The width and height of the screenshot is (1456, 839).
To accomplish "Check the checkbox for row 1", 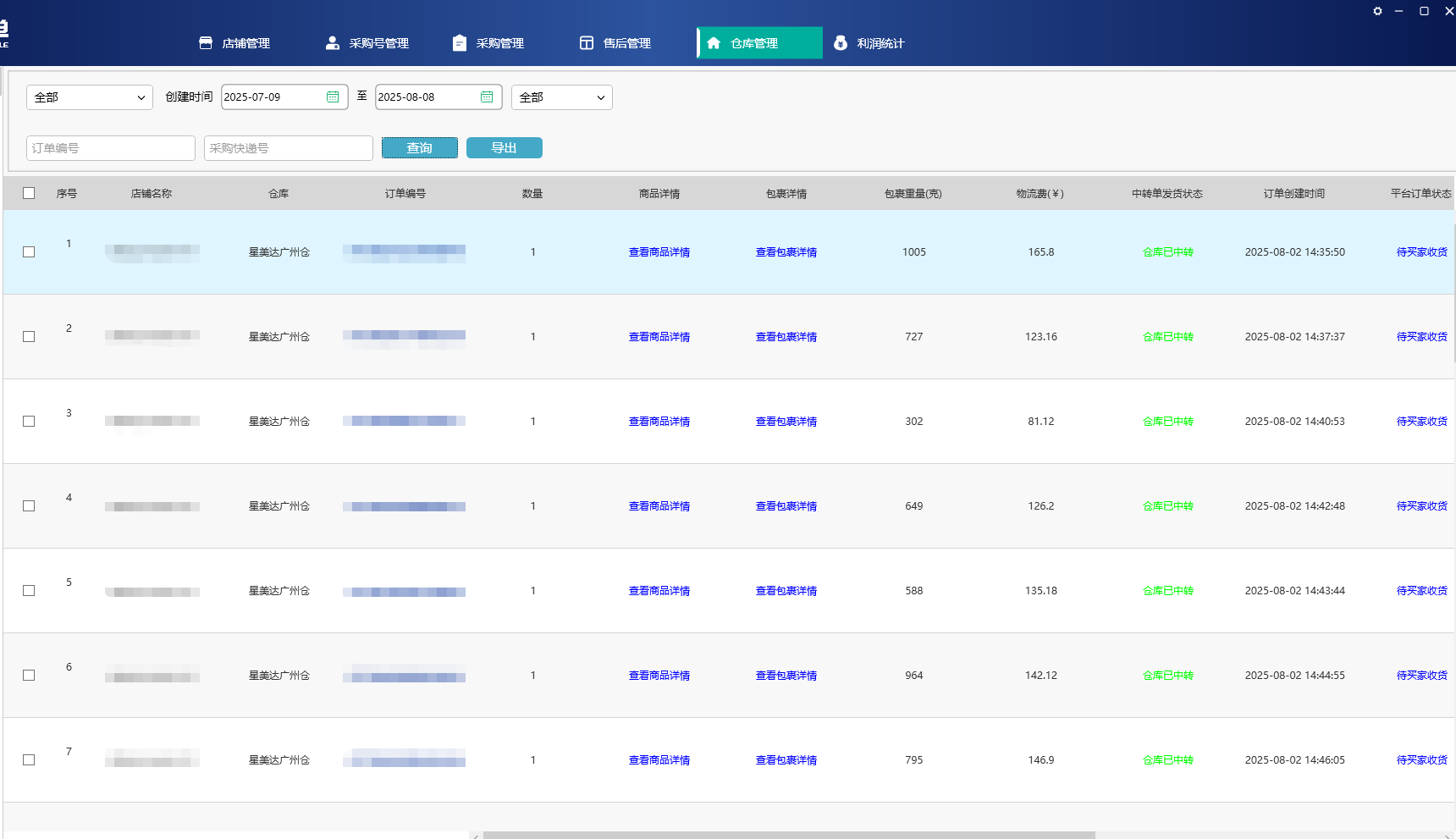I will click(x=29, y=252).
